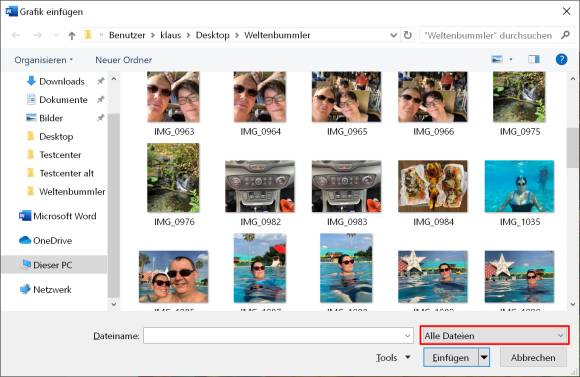
Task: Click the Abbrechen button
Action: [533, 357]
